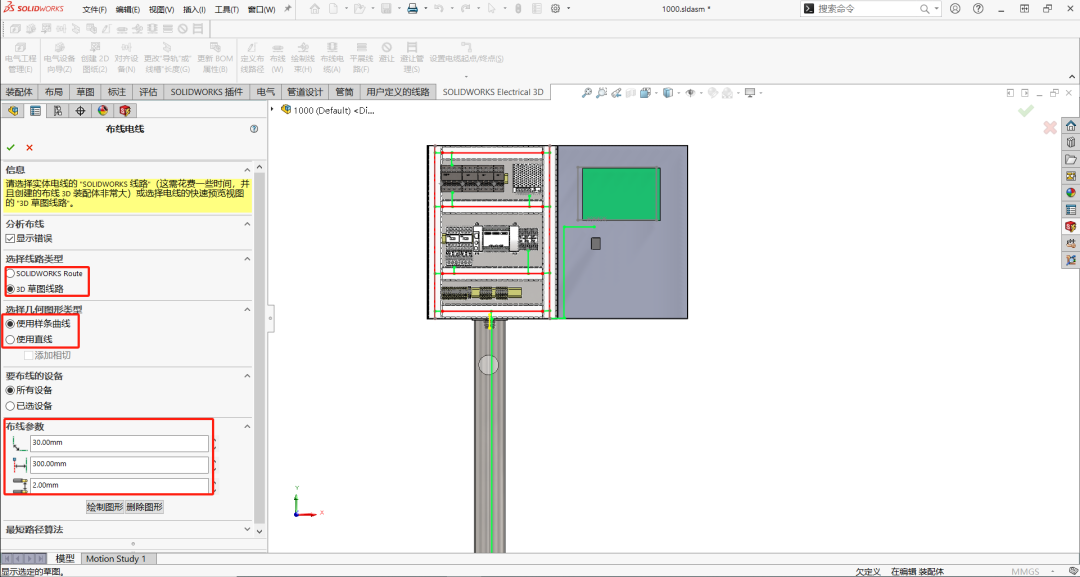Select 使用样条曲线 radio option

click(x=10, y=324)
